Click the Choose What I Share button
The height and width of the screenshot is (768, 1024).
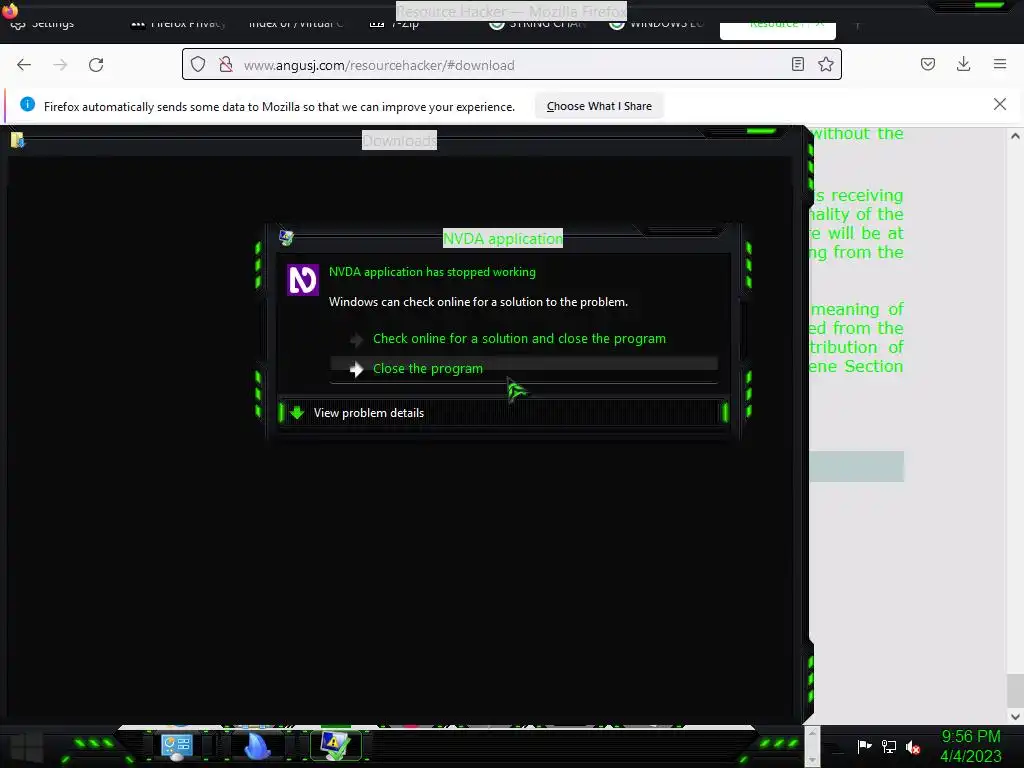(x=599, y=106)
